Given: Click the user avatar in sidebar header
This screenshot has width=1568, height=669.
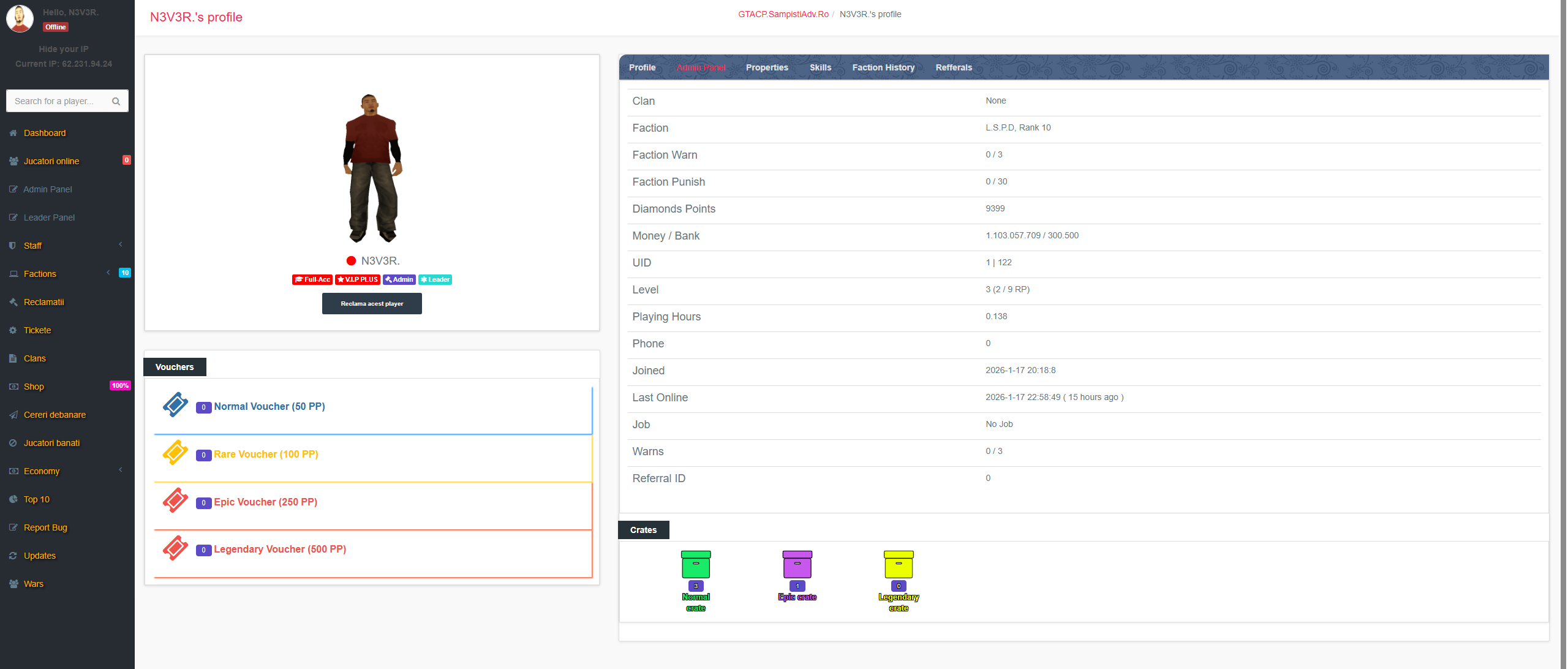Looking at the screenshot, I should [20, 18].
